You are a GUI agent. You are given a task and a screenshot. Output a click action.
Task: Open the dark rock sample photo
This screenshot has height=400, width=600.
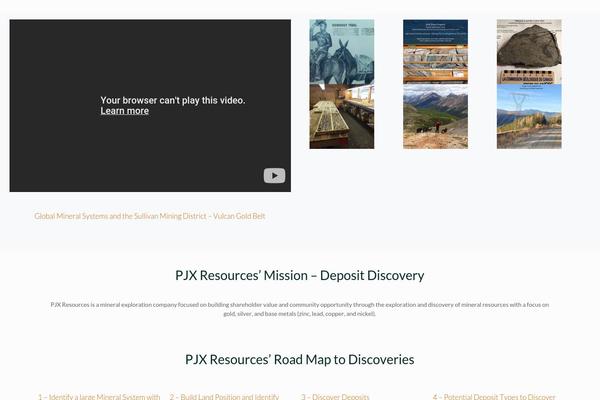(529, 52)
